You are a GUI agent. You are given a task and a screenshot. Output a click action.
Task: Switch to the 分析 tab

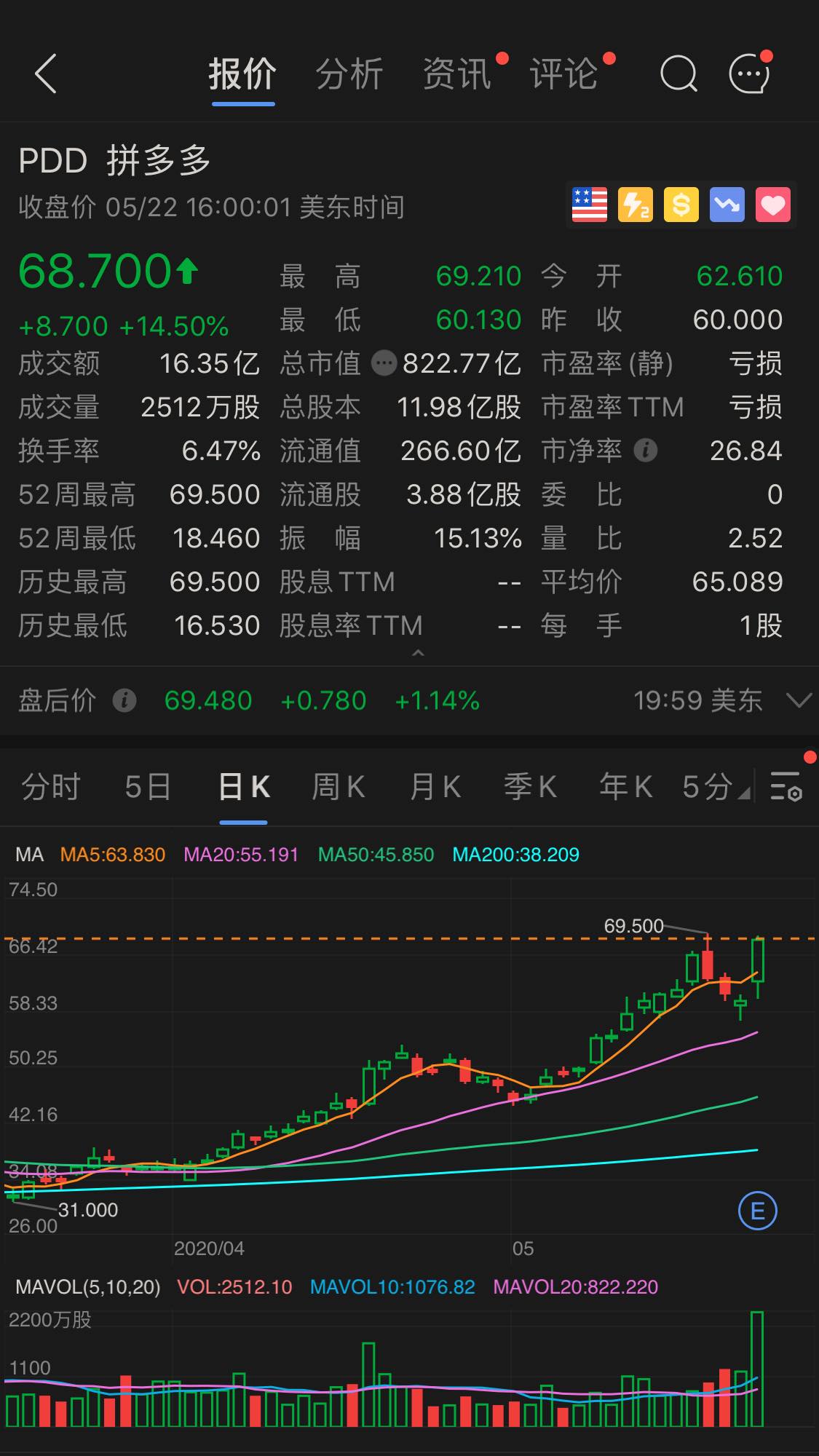349,74
